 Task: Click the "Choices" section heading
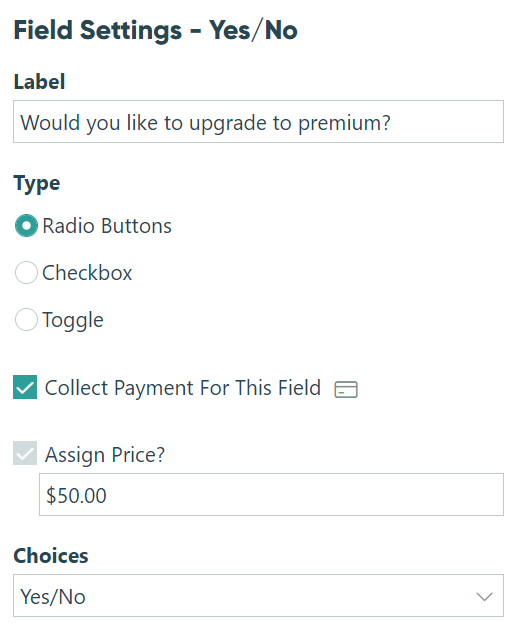pyautogui.click(x=51, y=556)
